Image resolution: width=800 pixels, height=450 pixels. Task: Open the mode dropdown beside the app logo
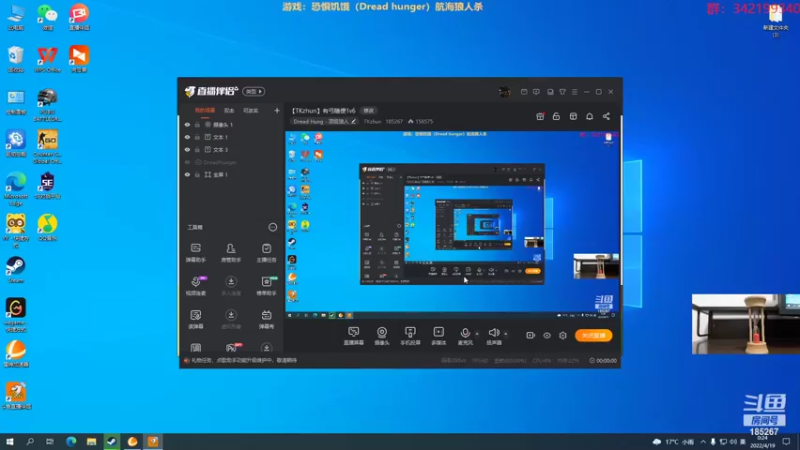point(254,91)
